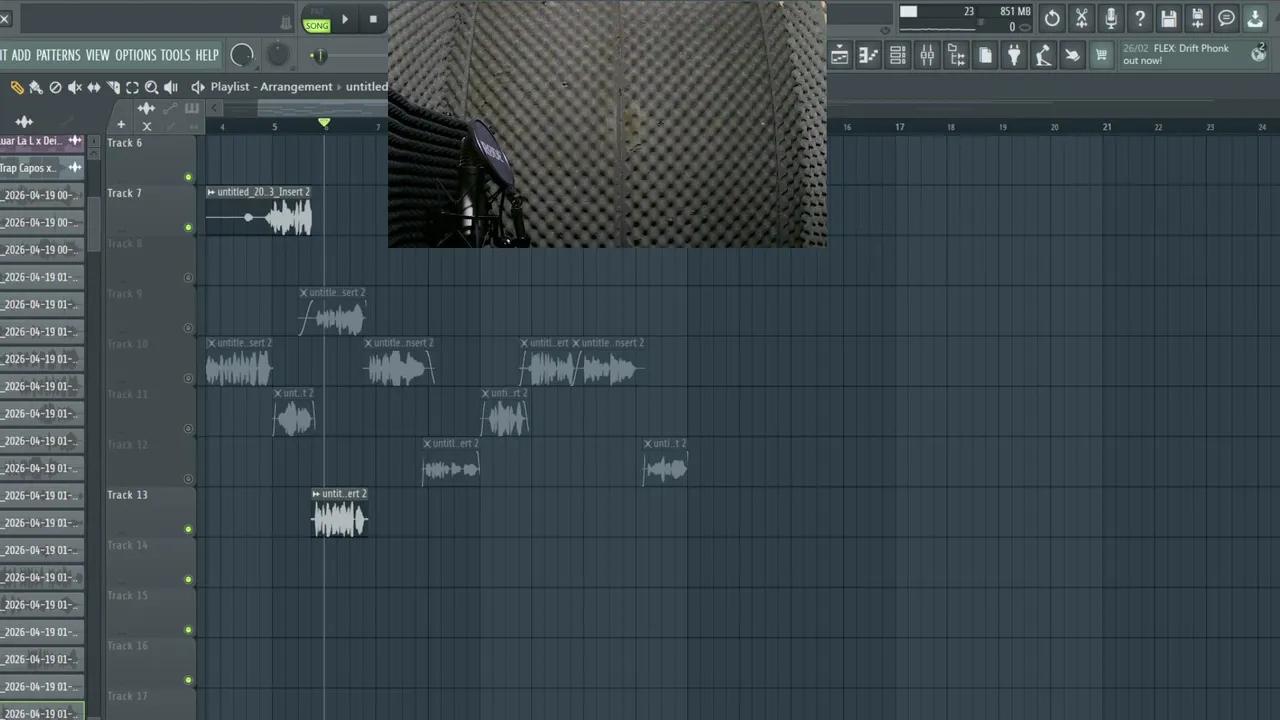The height and width of the screenshot is (720, 1280).
Task: Select the Mute tool in playlist toolbar
Action: click(74, 87)
